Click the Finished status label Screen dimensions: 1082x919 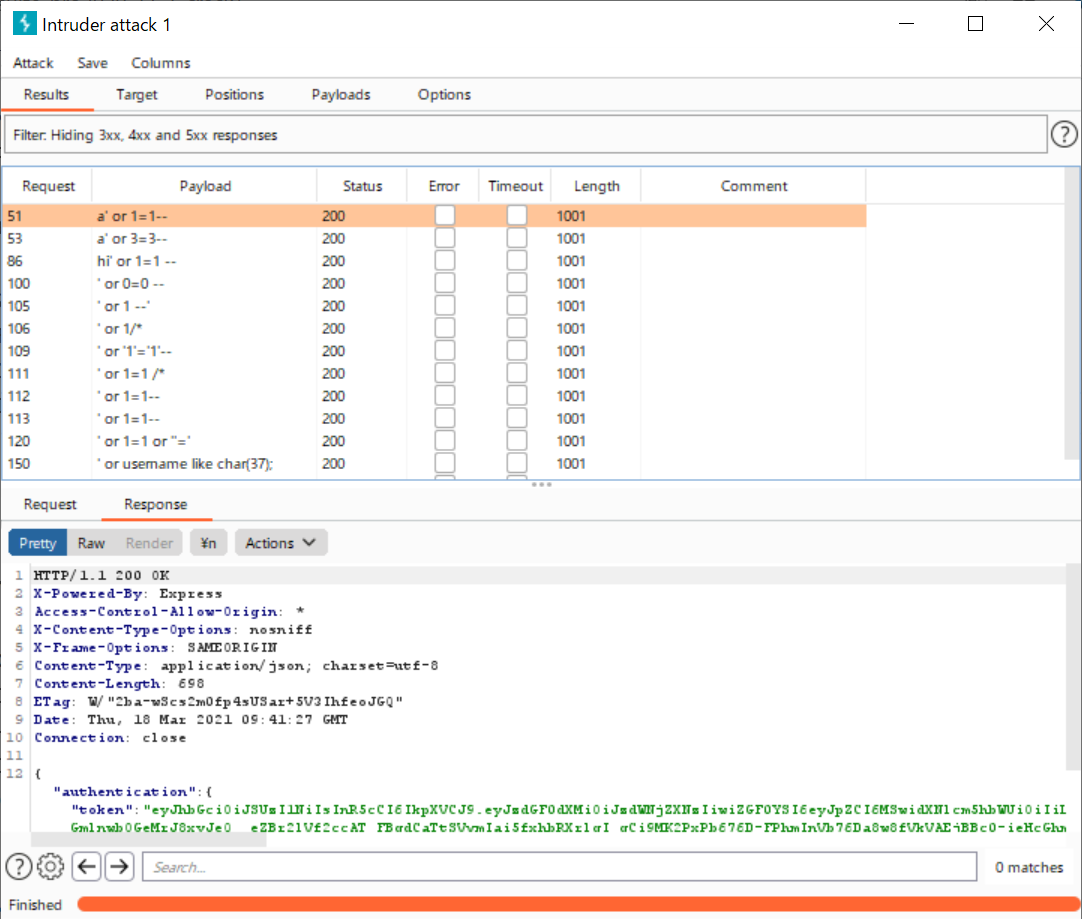(x=35, y=905)
